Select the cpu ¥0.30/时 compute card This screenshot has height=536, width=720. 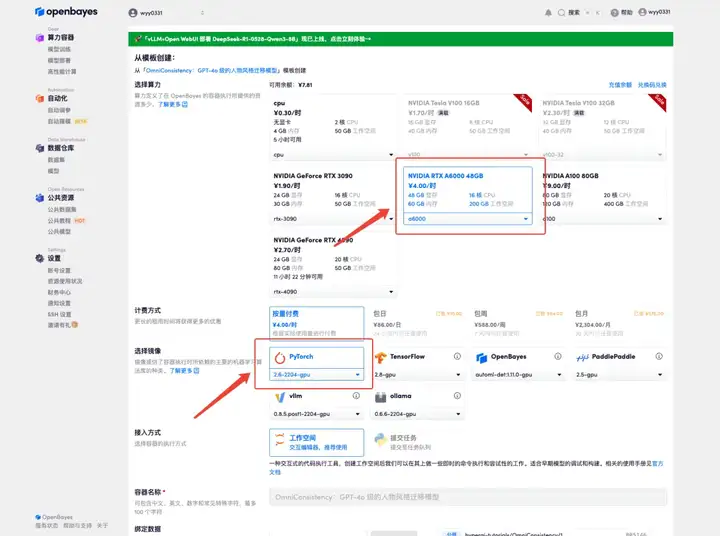pyautogui.click(x=333, y=129)
